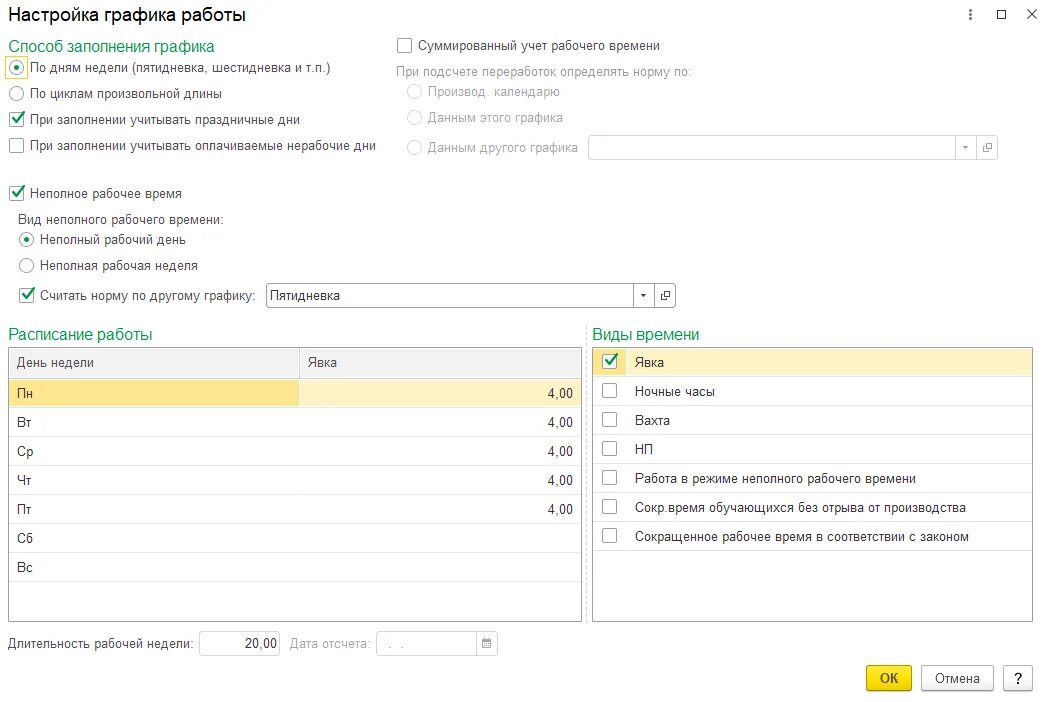
Task: Expand the Пятидневка schedule dropdown
Action: 642,296
